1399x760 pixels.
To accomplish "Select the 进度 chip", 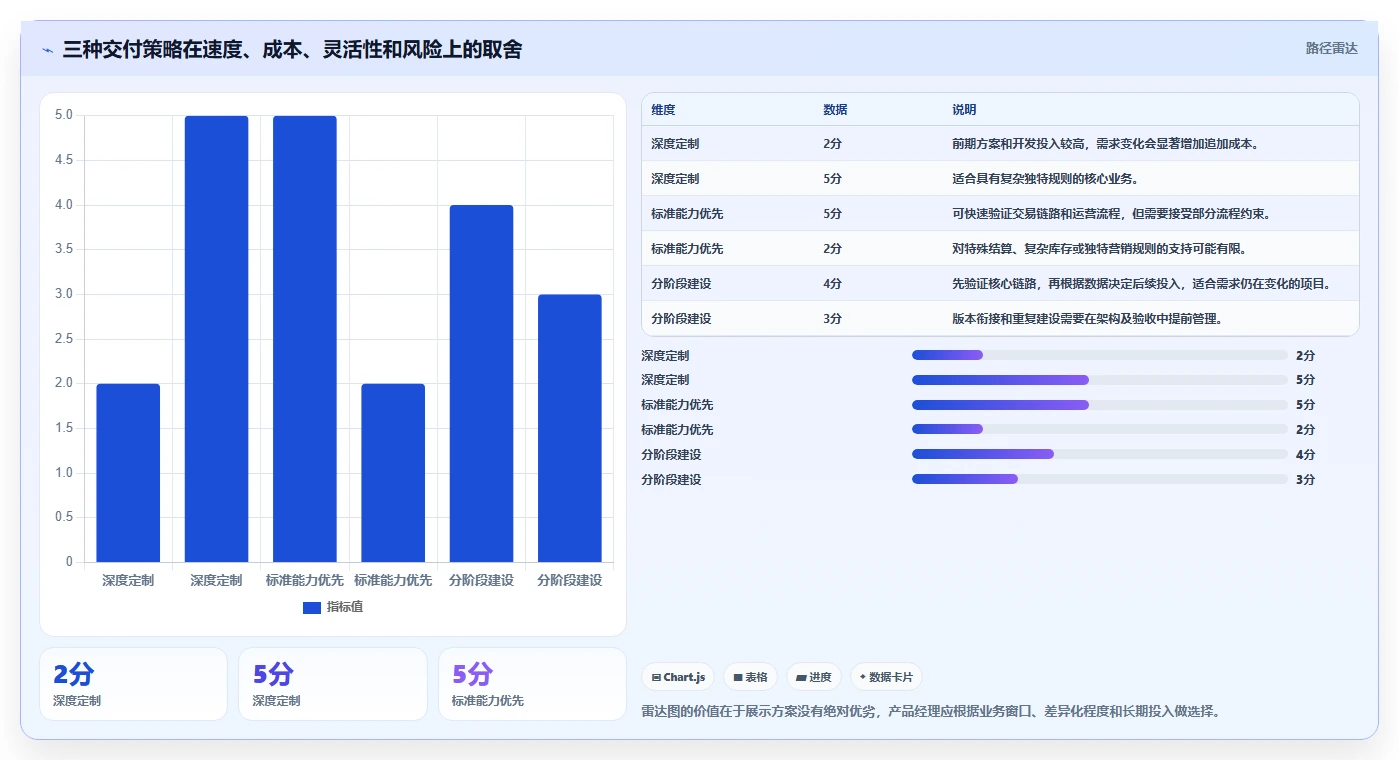I will (814, 677).
